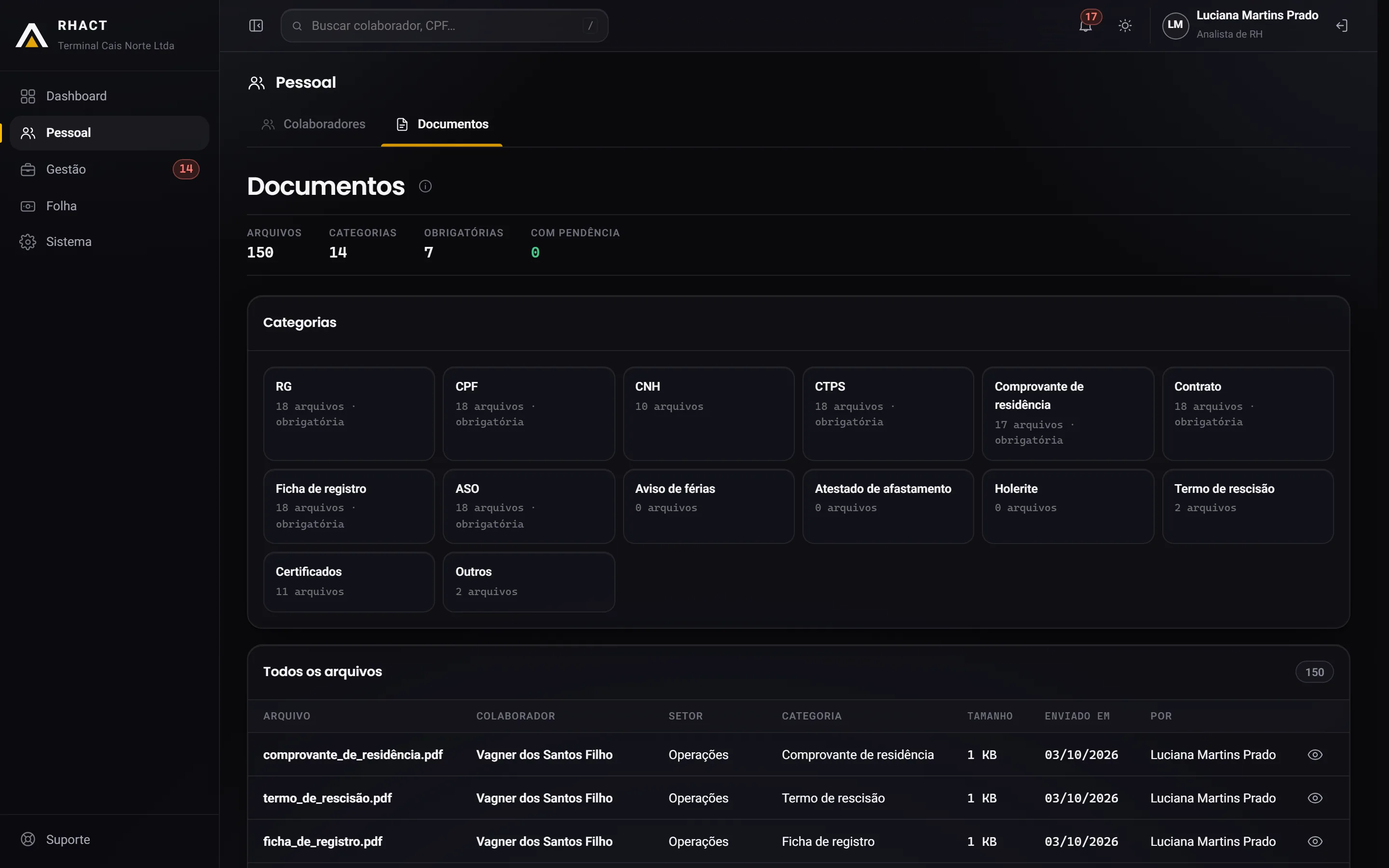The height and width of the screenshot is (868, 1389).
Task: Open the CTPS category card
Action: (x=888, y=413)
